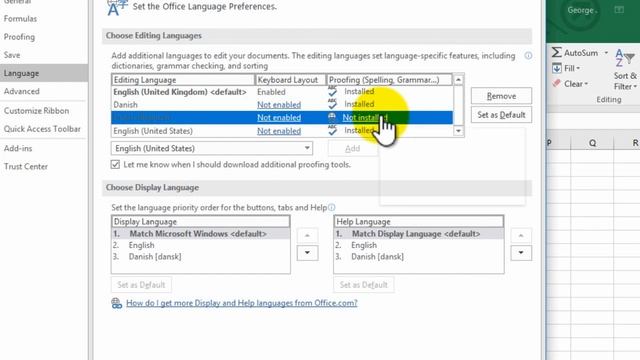The height and width of the screenshot is (360, 640).
Task: Click ribbon display options icon in Excel
Action: [x=619, y=10]
